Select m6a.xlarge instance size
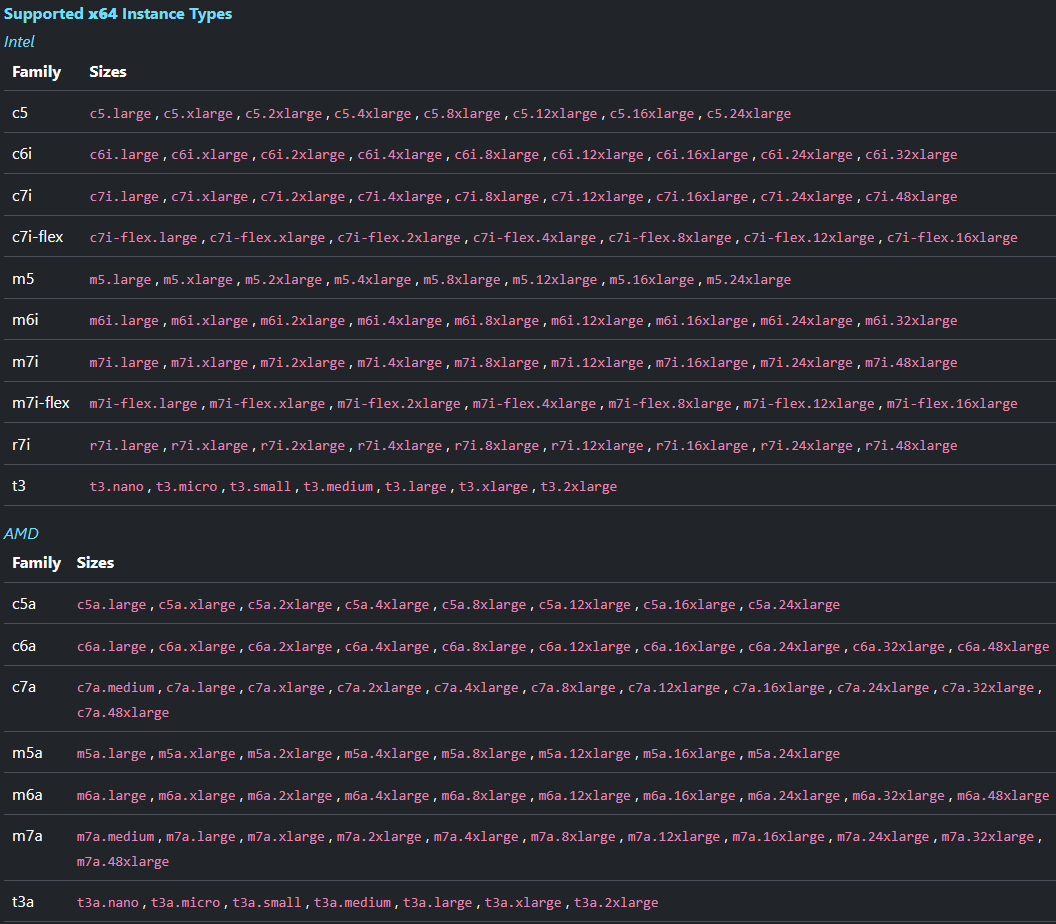The height and width of the screenshot is (924, 1056). point(197,795)
